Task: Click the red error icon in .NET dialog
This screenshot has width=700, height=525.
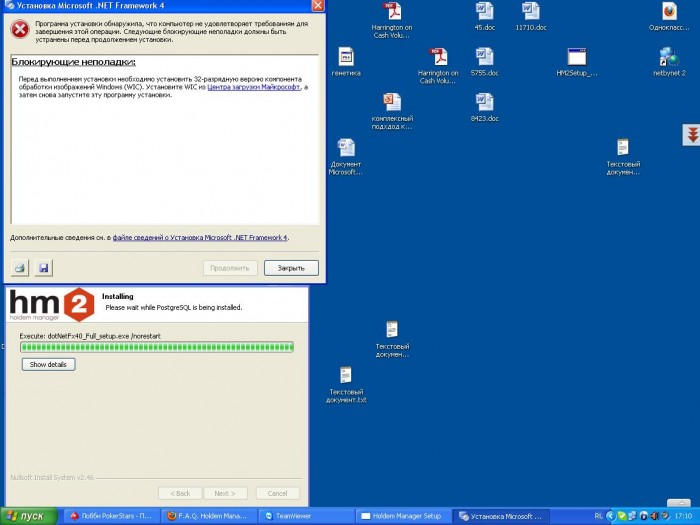Action: pos(20,30)
